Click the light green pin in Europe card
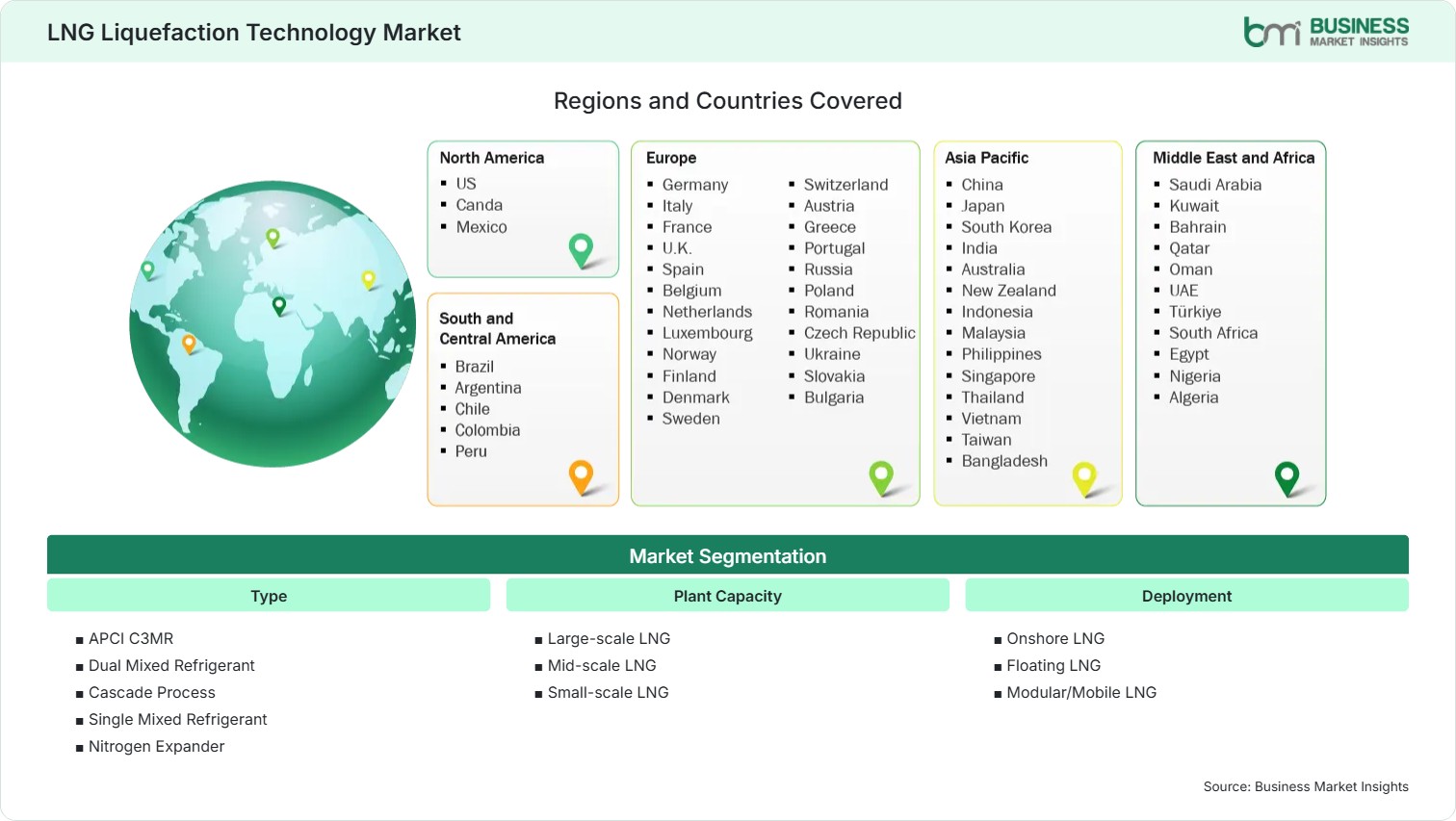 (x=881, y=477)
